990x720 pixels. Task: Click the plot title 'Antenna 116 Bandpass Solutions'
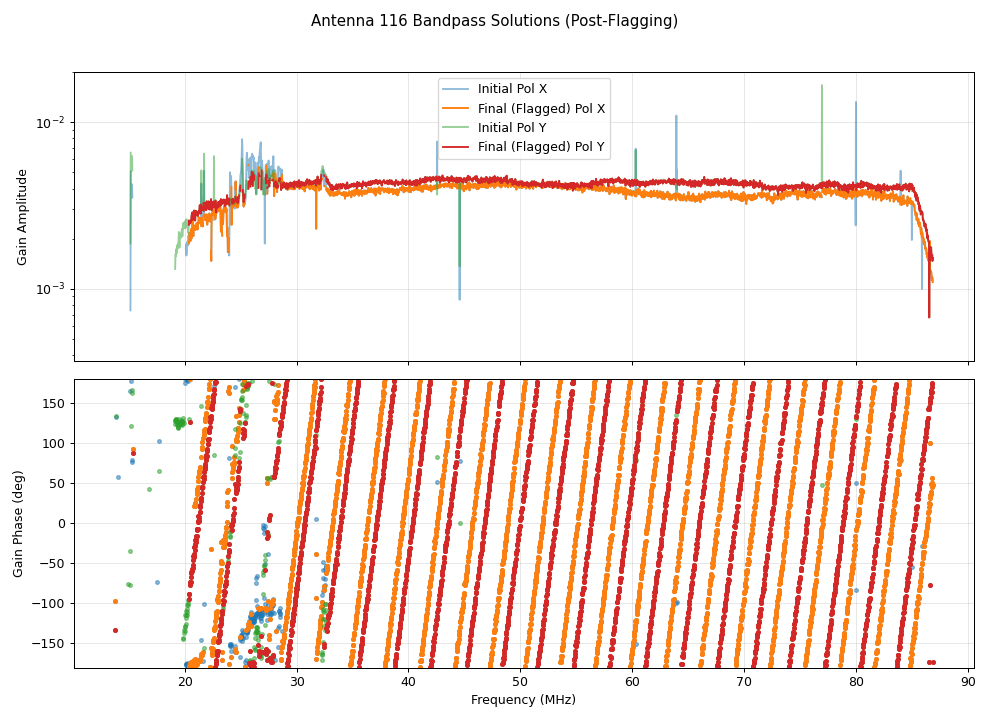coord(494,21)
